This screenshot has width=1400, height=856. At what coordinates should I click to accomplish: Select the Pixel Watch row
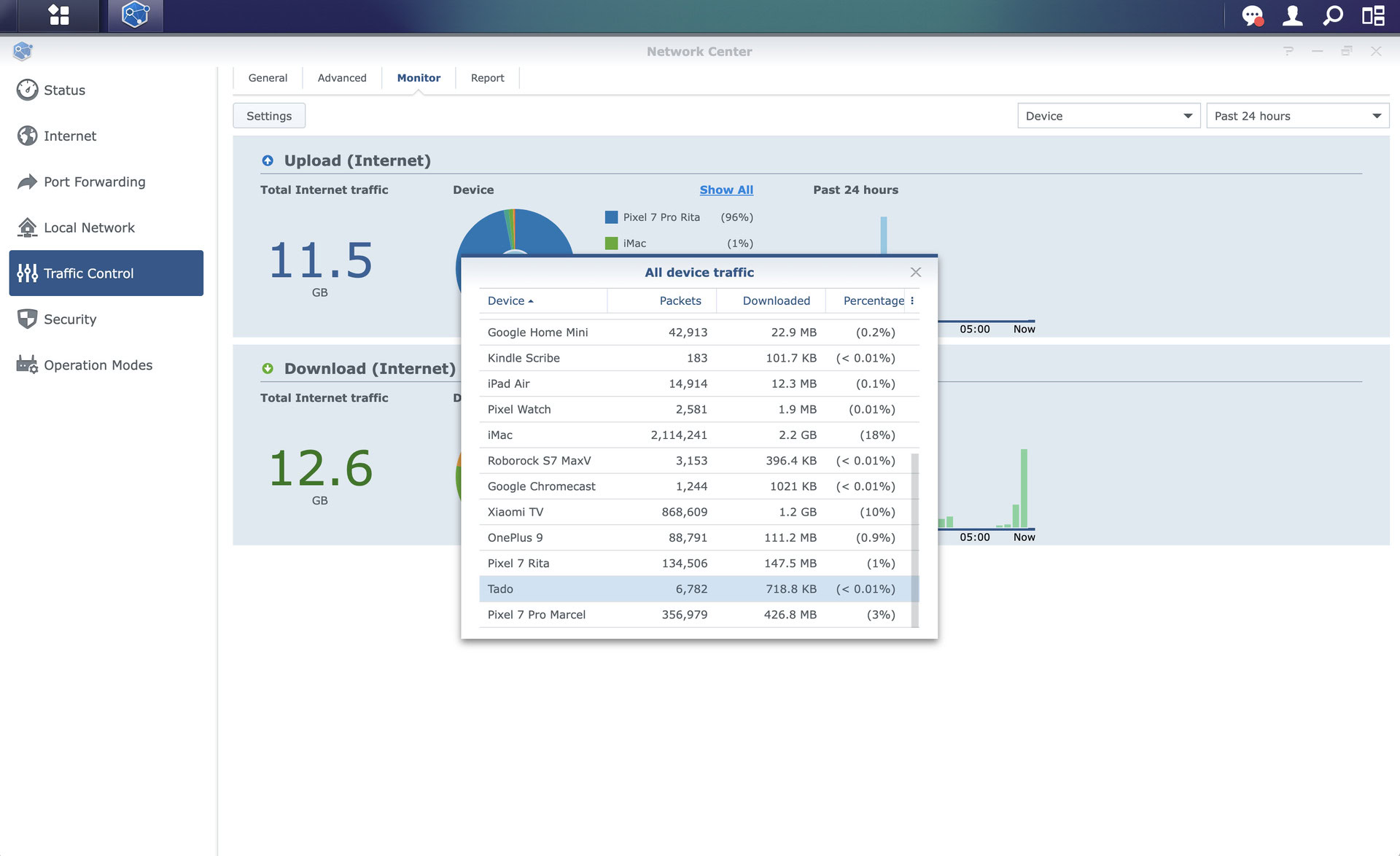[x=699, y=409]
